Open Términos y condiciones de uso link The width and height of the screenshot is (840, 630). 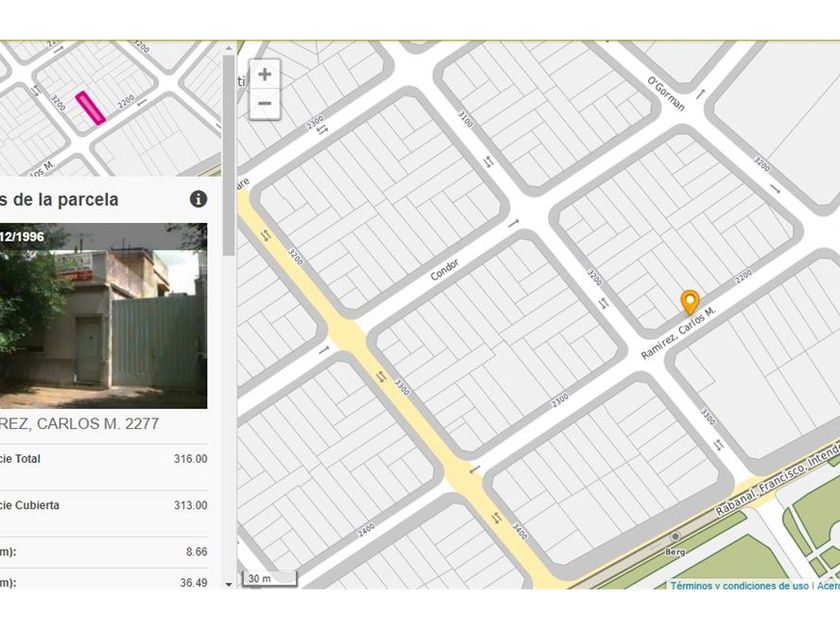(x=739, y=586)
